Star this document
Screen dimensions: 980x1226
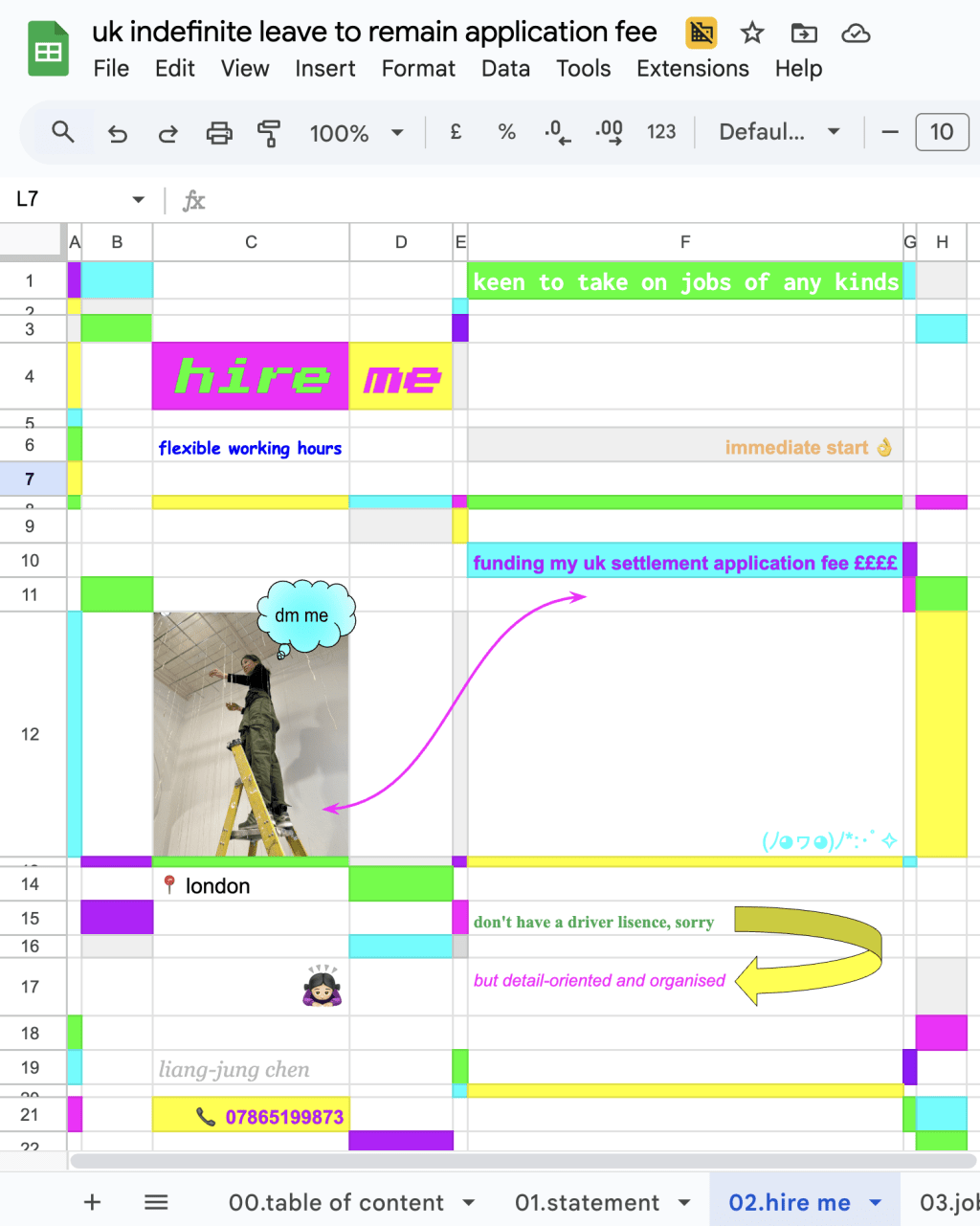tap(752, 33)
